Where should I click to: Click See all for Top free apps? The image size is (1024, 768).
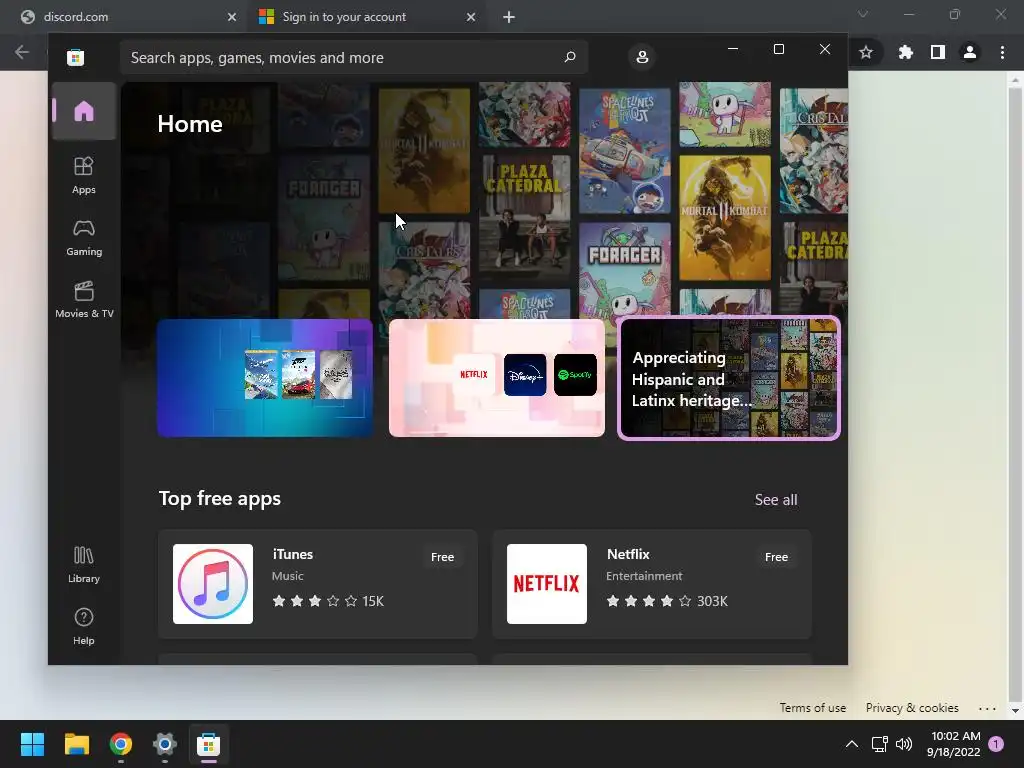pos(776,500)
